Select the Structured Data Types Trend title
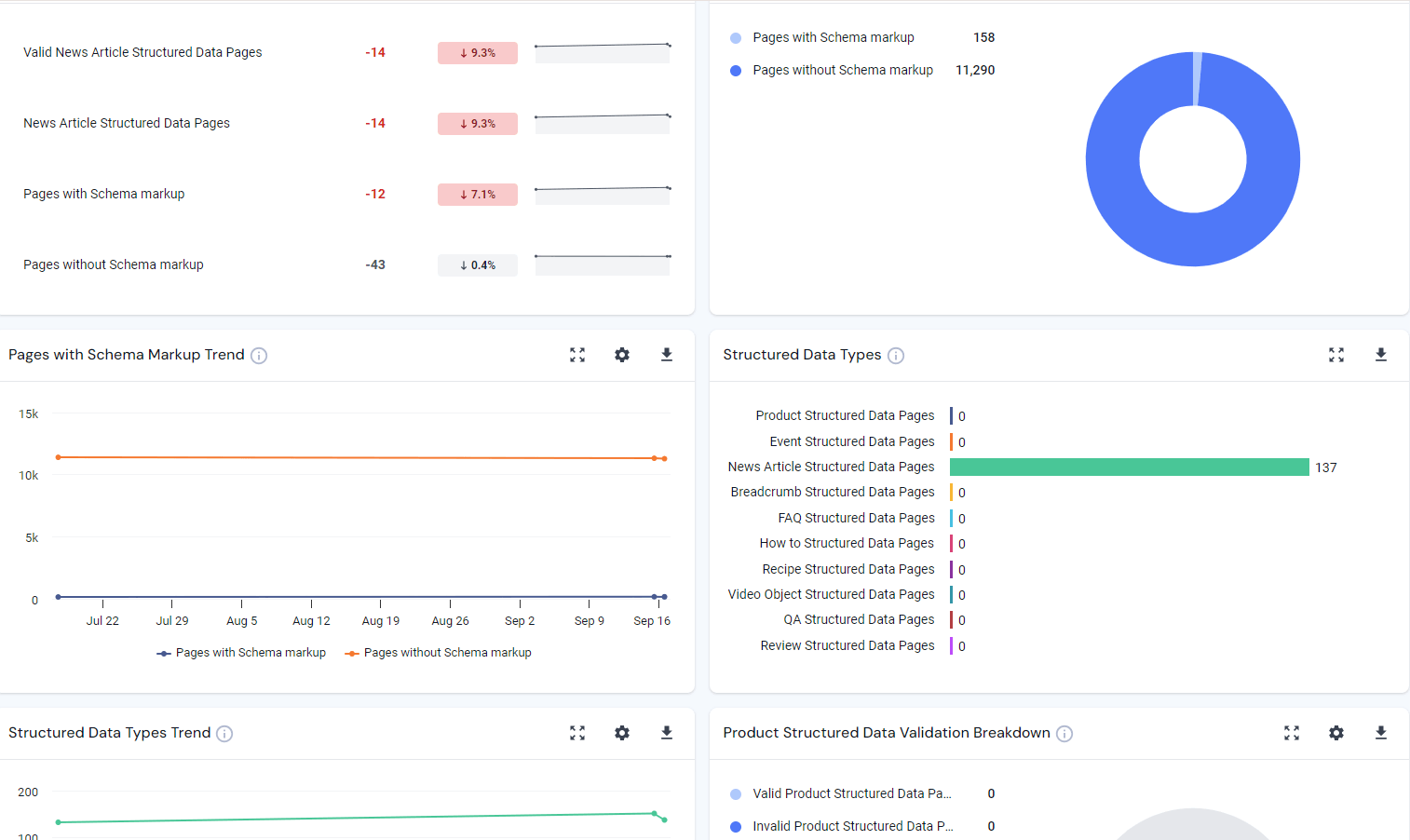This screenshot has width=1410, height=840. point(107,733)
